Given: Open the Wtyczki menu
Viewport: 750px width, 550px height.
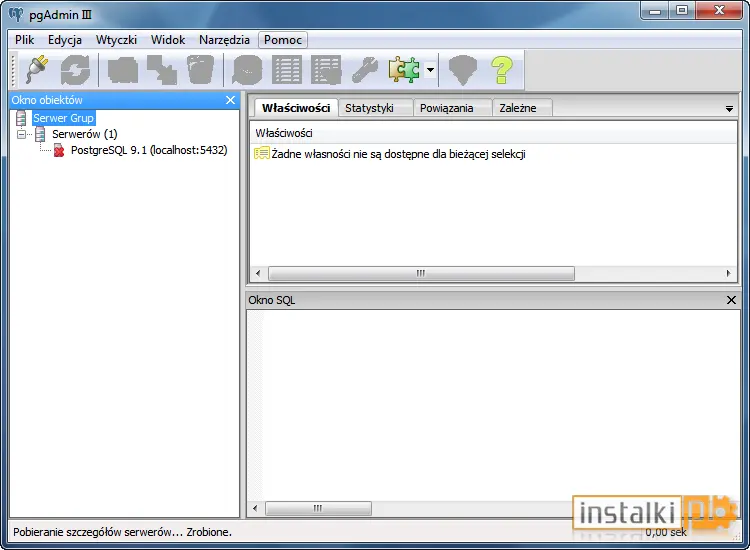Looking at the screenshot, I should [116, 40].
